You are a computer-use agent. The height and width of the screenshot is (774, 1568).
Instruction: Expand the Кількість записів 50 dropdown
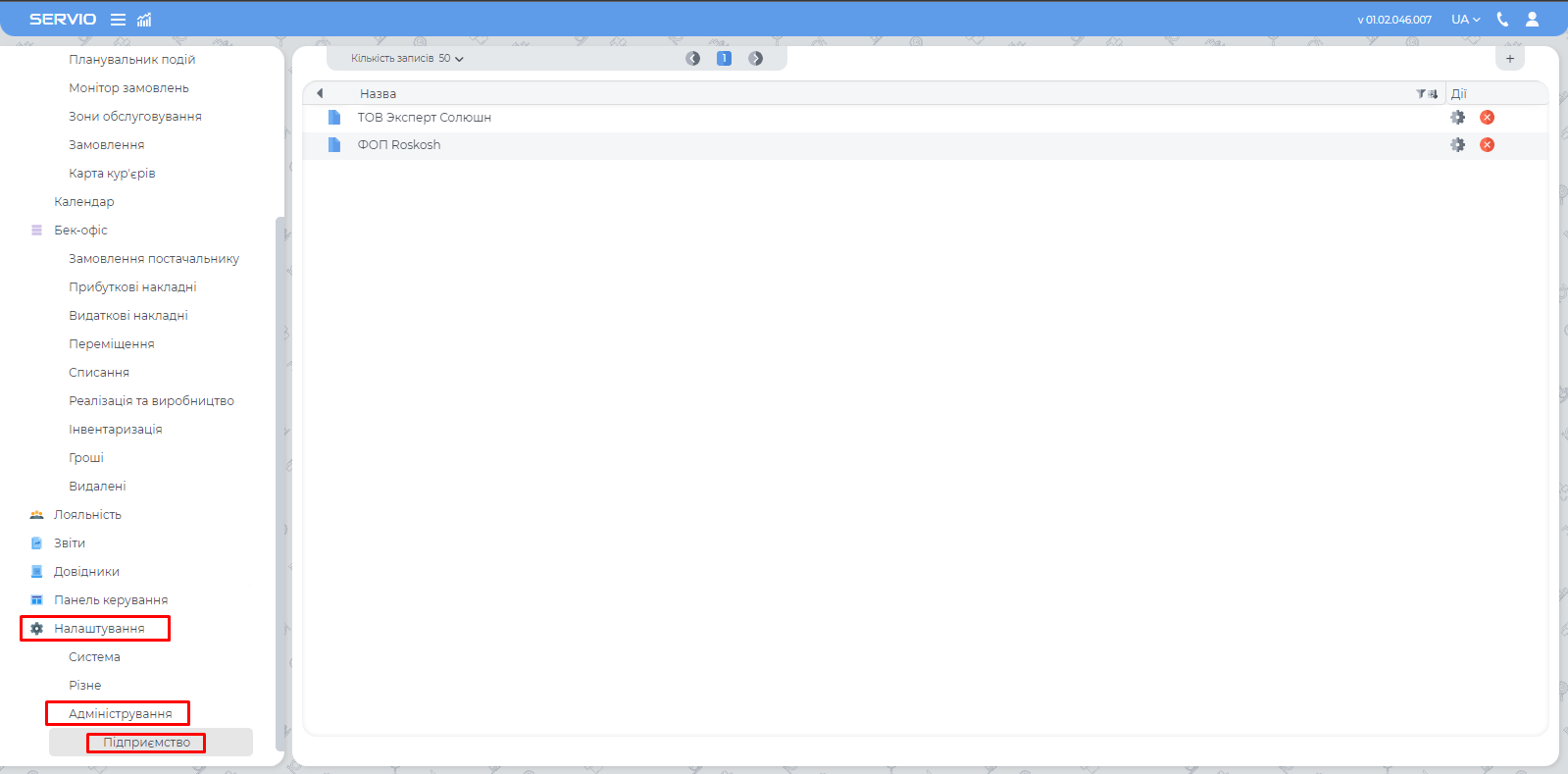click(407, 59)
